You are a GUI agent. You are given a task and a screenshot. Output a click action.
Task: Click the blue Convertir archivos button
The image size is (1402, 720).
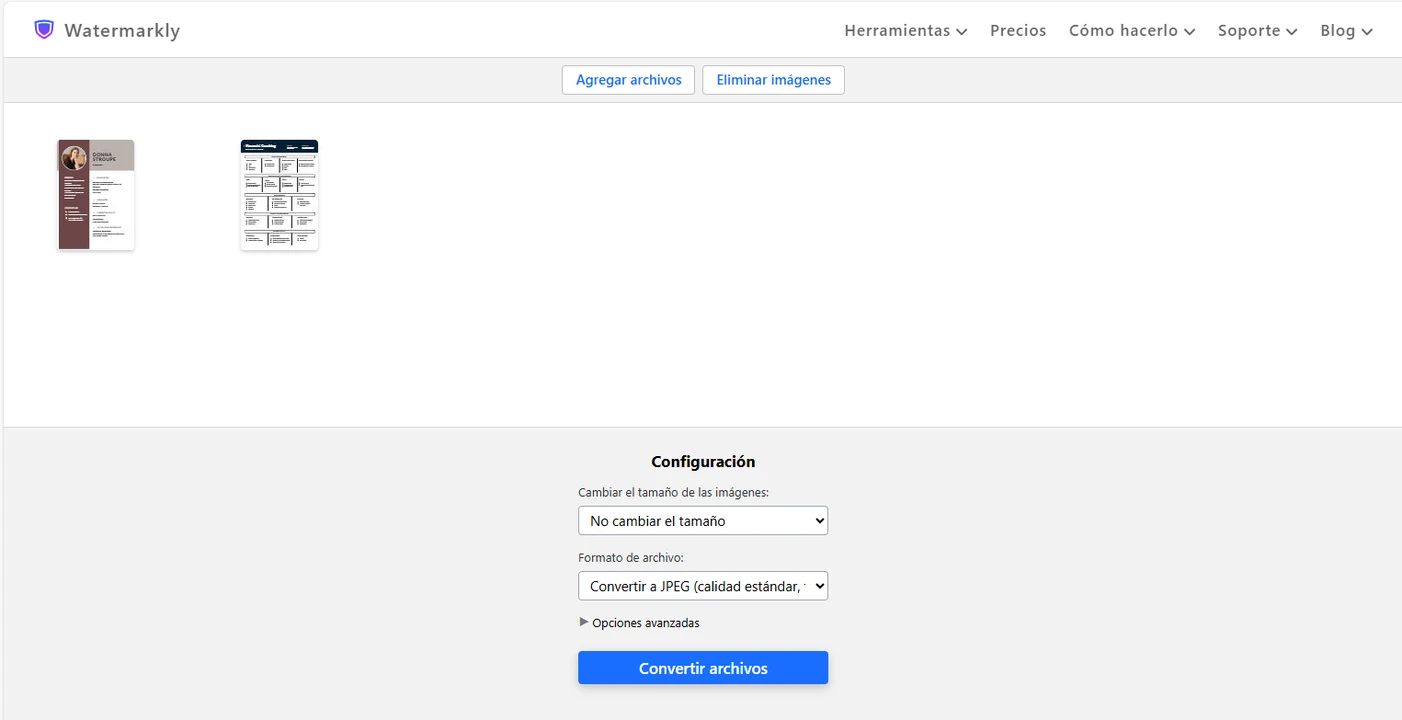pos(703,668)
